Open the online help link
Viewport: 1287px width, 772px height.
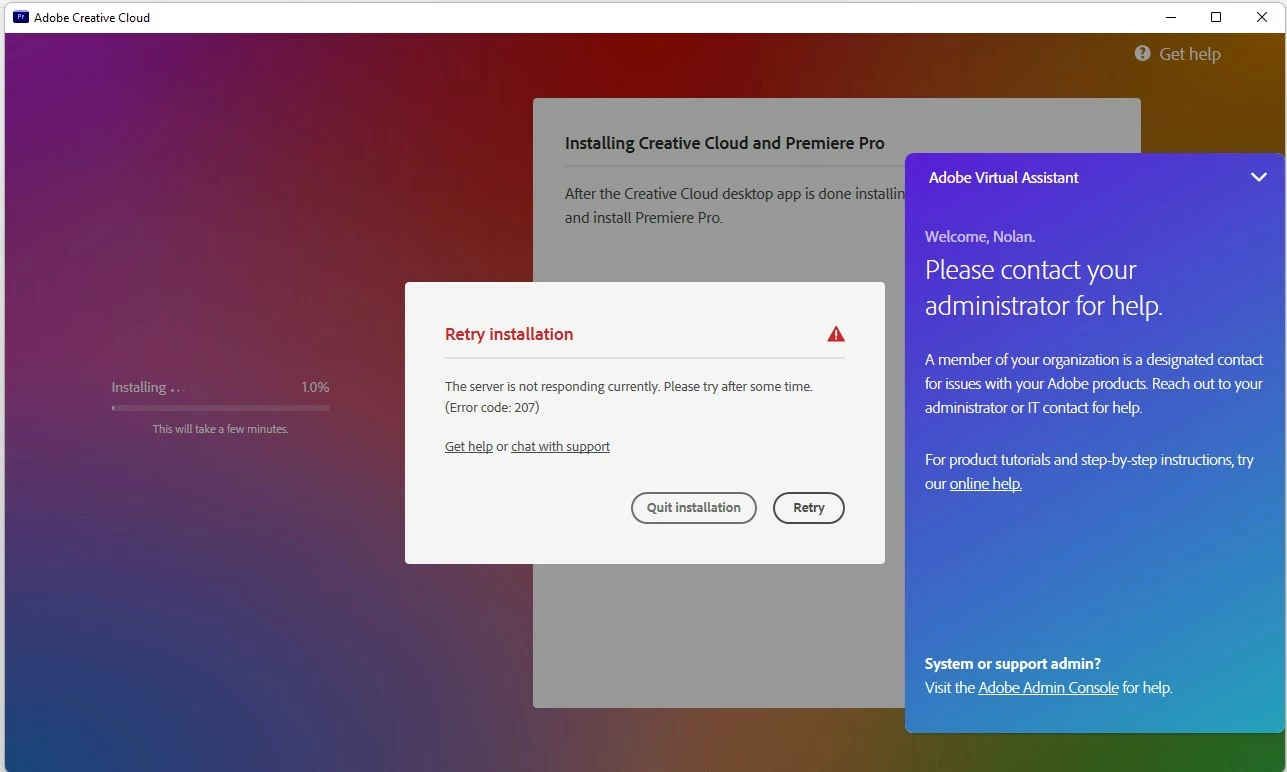(x=986, y=484)
